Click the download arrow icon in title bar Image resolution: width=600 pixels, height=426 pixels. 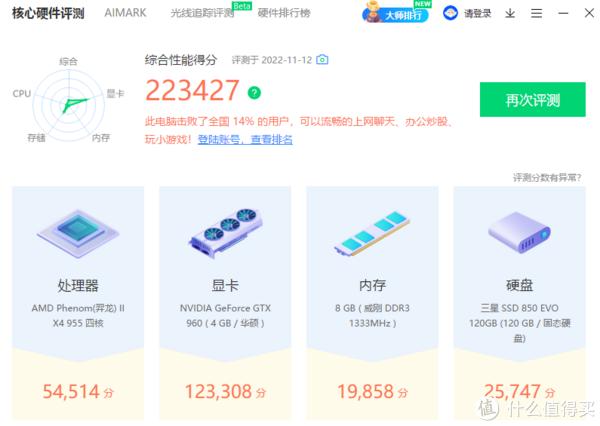point(510,13)
